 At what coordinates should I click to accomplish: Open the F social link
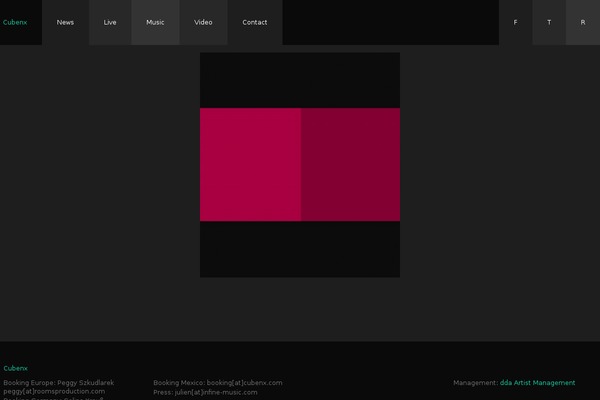coord(515,22)
